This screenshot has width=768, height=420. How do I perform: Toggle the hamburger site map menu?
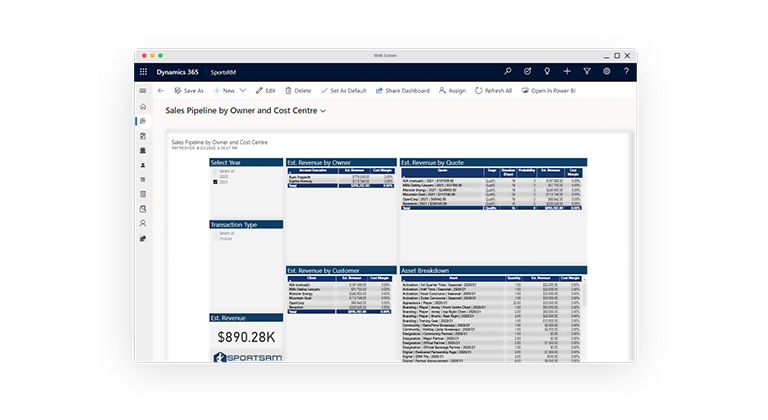click(x=143, y=91)
